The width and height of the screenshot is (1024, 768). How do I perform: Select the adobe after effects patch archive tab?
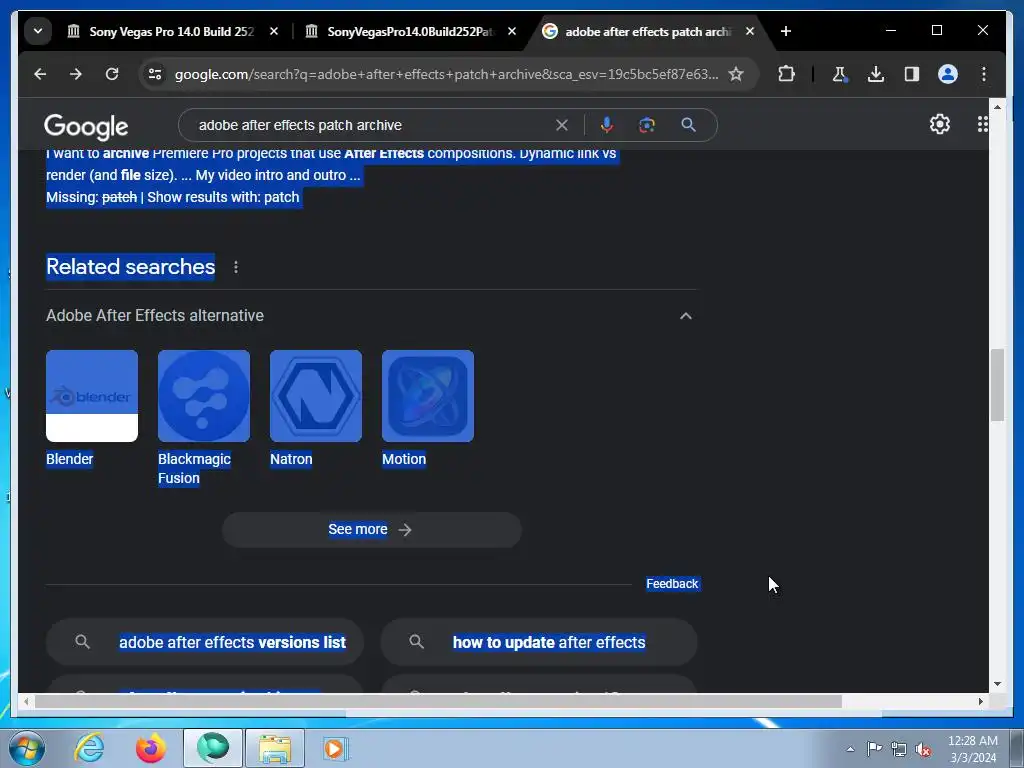tap(648, 31)
